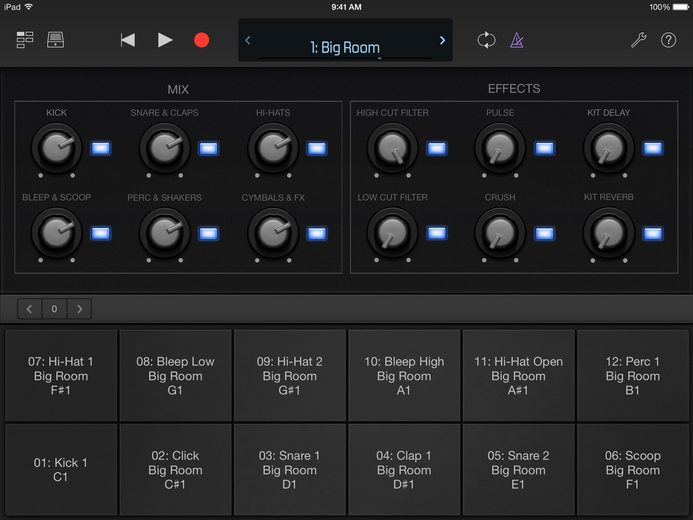Go to next patch with right chevron

(x=442, y=40)
